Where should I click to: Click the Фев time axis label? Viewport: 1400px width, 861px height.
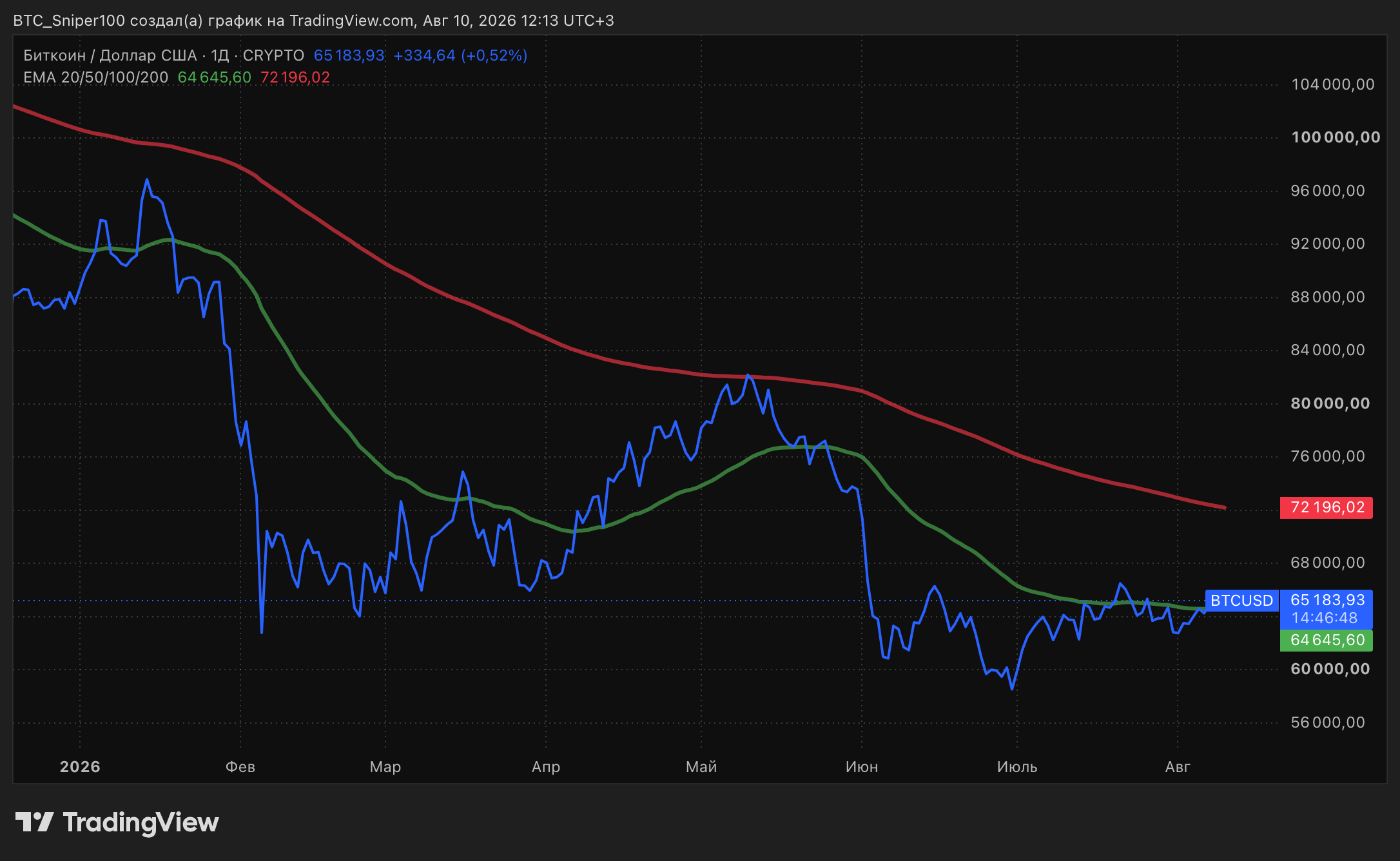240,767
